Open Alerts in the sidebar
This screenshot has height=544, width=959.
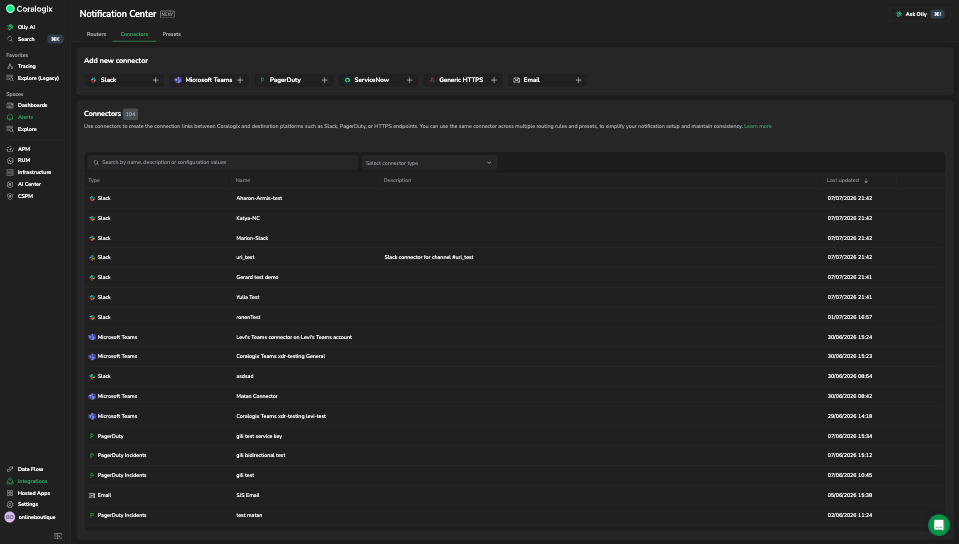(20, 117)
